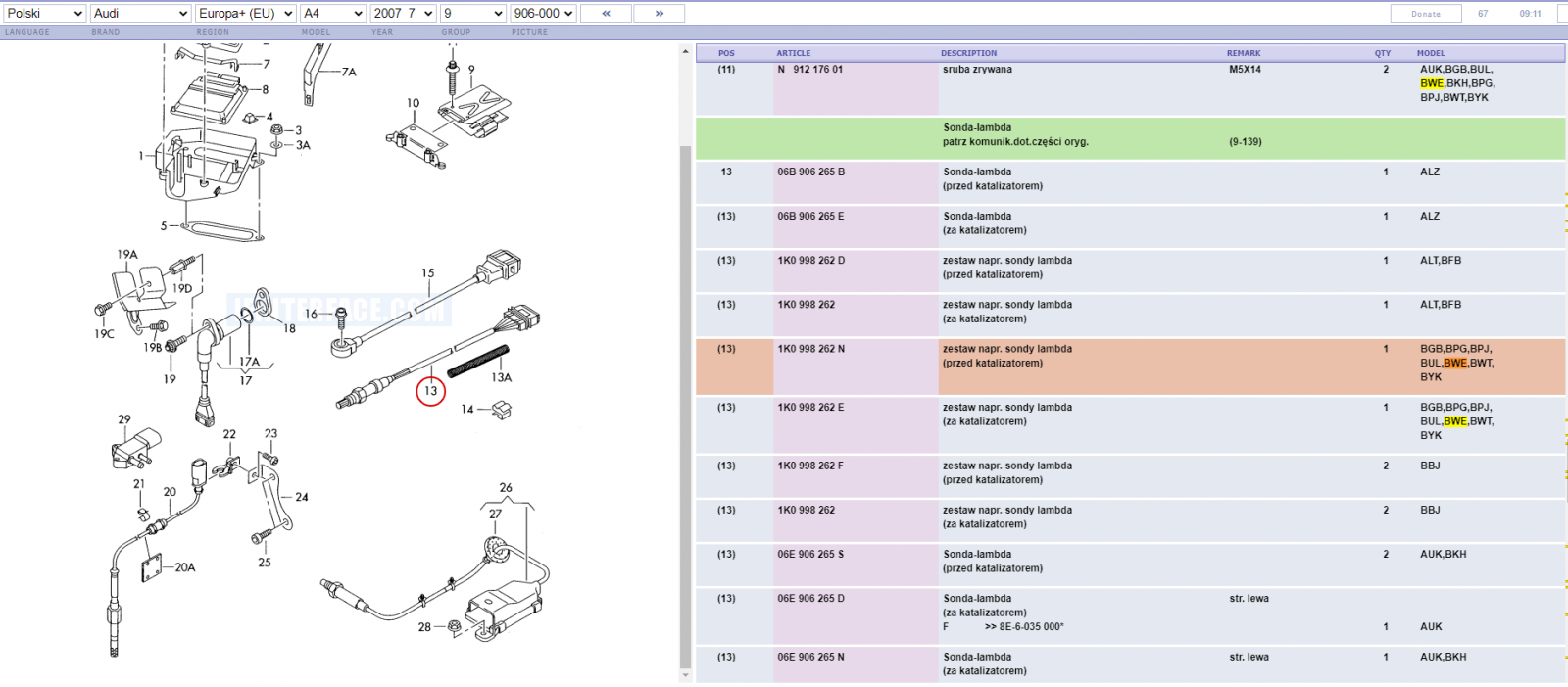Expand the picture dropdown 906-000
Screen dimensions: 1568x687
point(544,13)
